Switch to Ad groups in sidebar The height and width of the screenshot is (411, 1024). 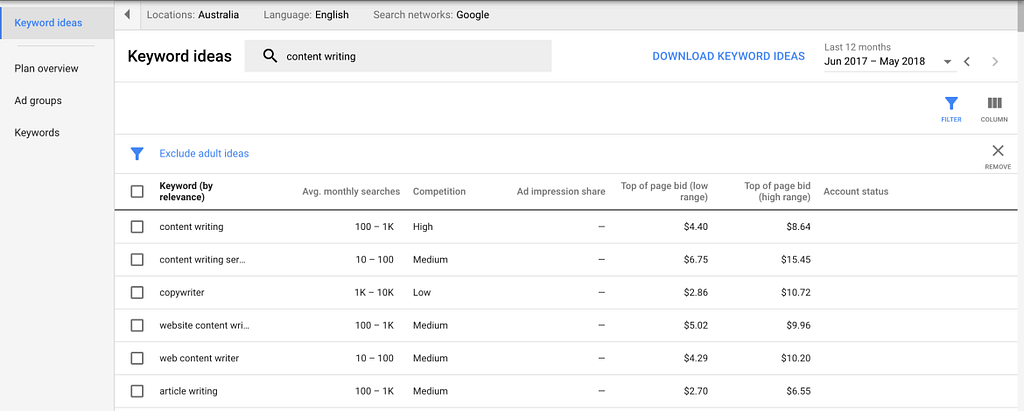pos(38,101)
